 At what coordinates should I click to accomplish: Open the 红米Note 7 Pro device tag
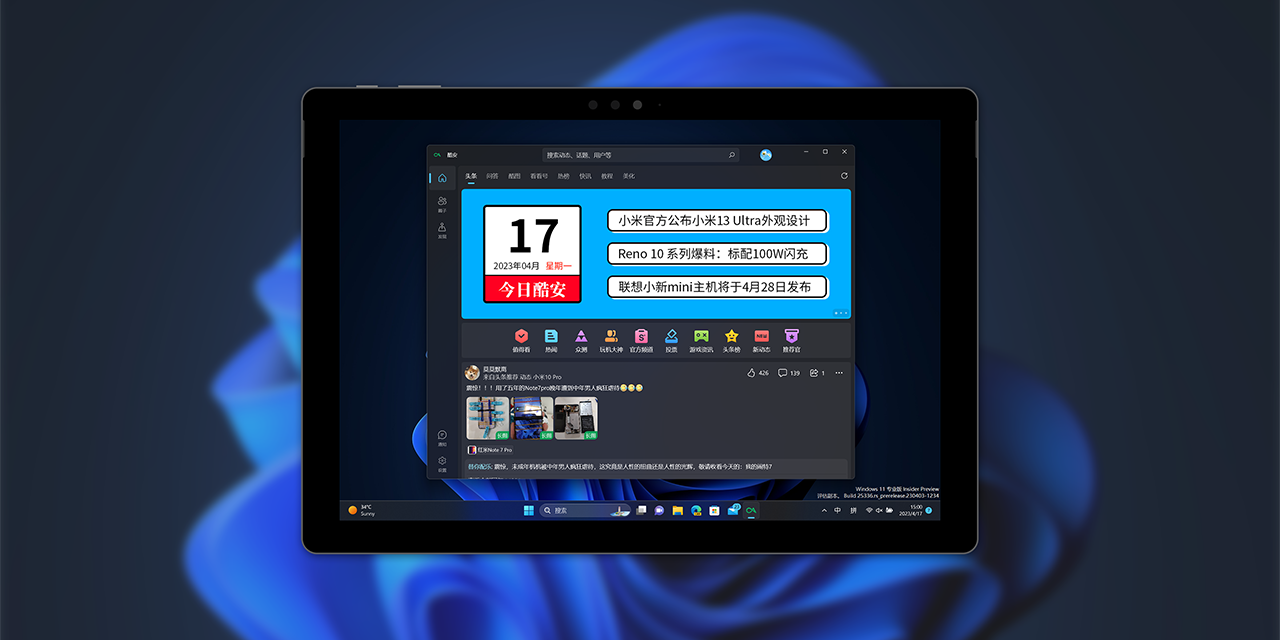[x=490, y=450]
